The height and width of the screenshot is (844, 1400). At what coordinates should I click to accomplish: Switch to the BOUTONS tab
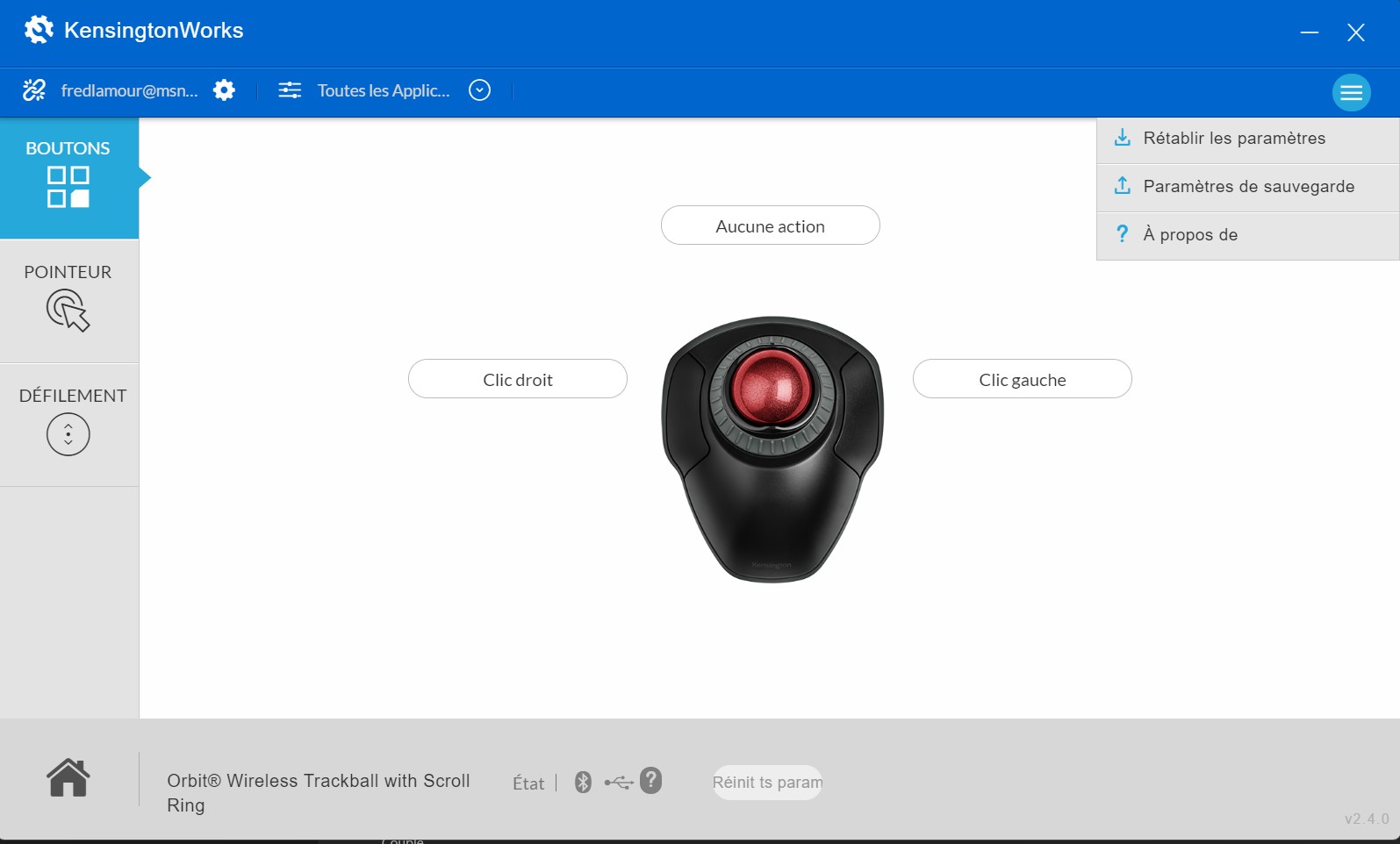(x=69, y=178)
